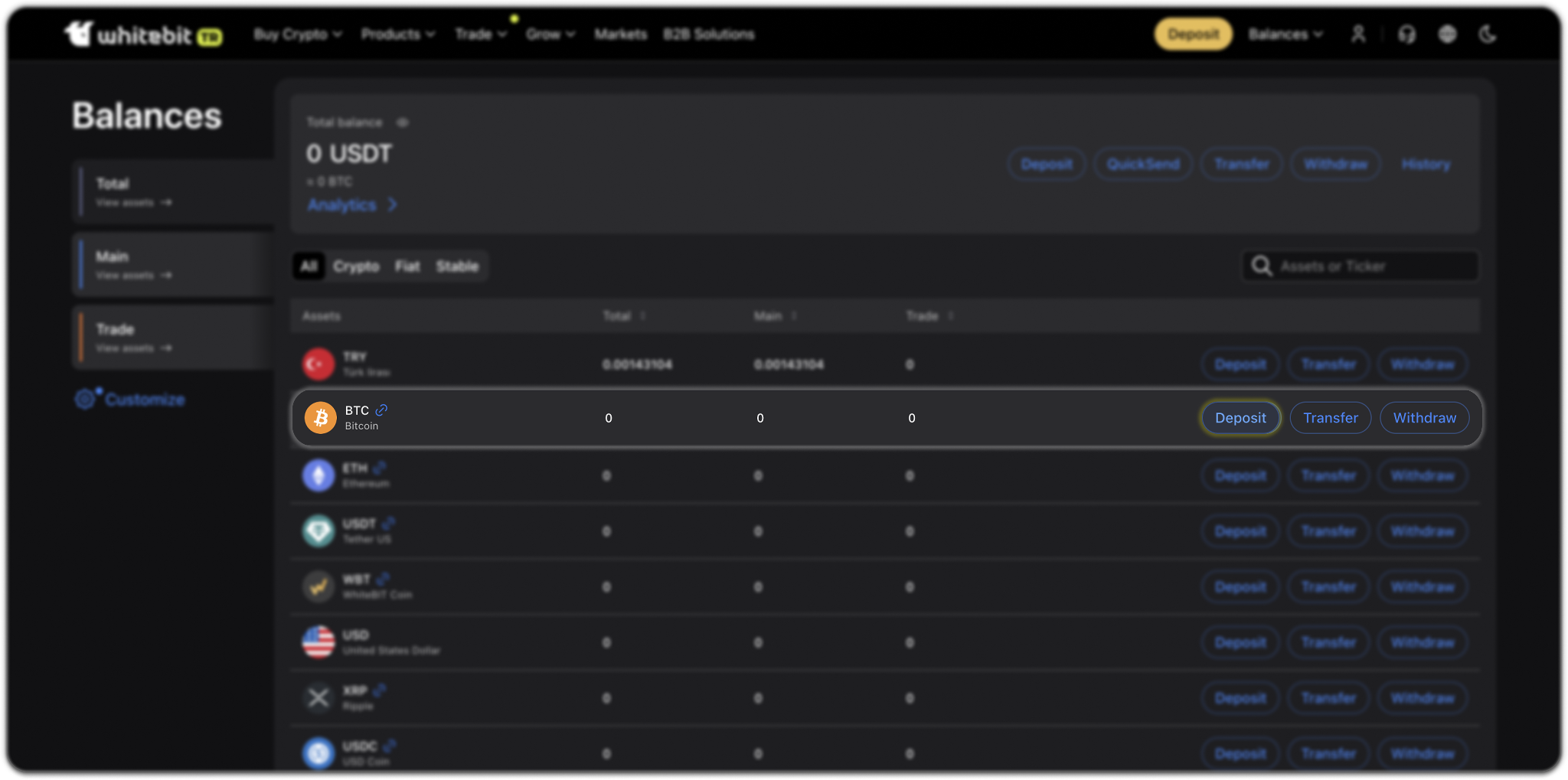Sort by the Total column arrows
The width and height of the screenshot is (1568, 780).
point(643,316)
